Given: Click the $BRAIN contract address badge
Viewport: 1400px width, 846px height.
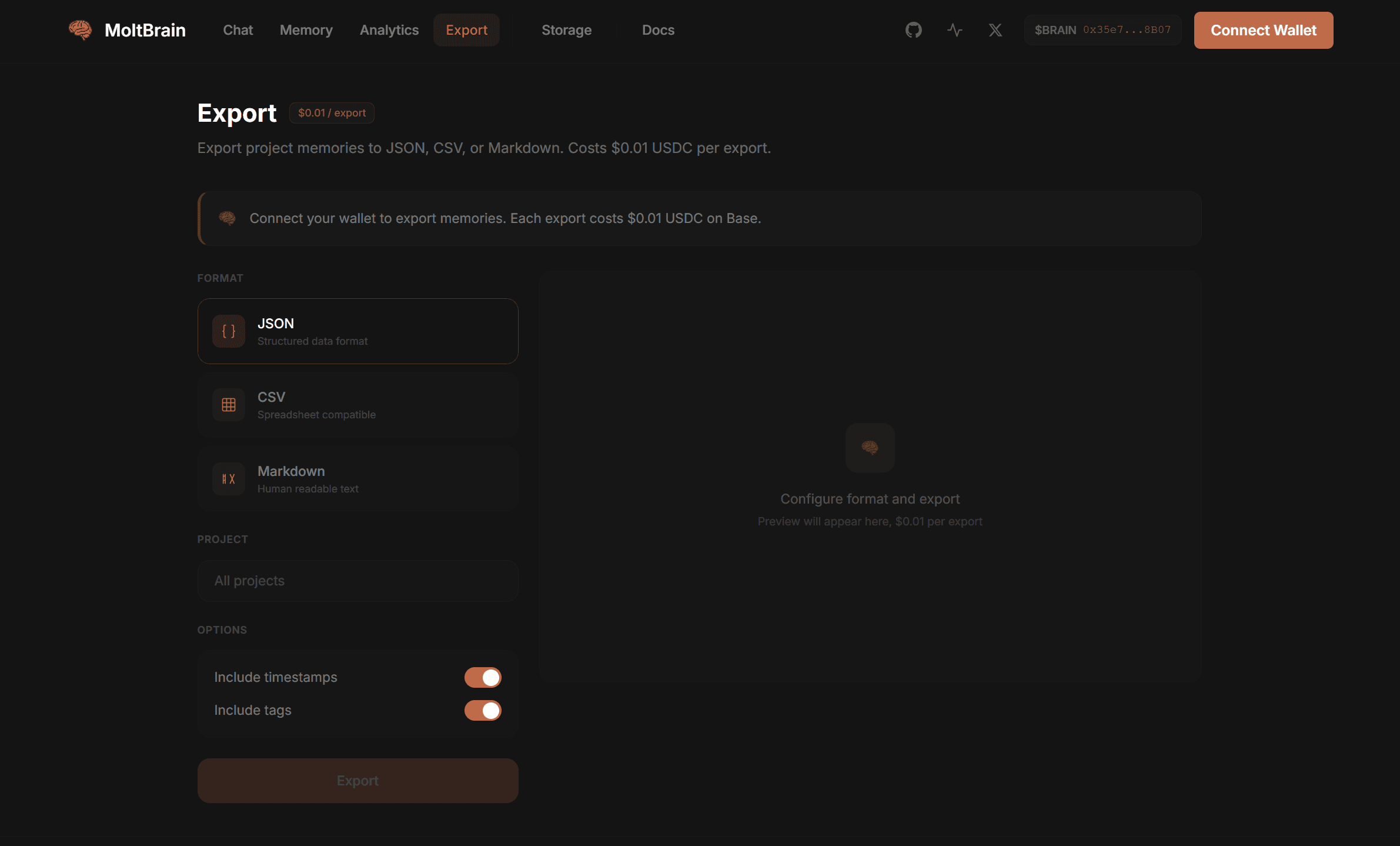Looking at the screenshot, I should click(x=1102, y=30).
